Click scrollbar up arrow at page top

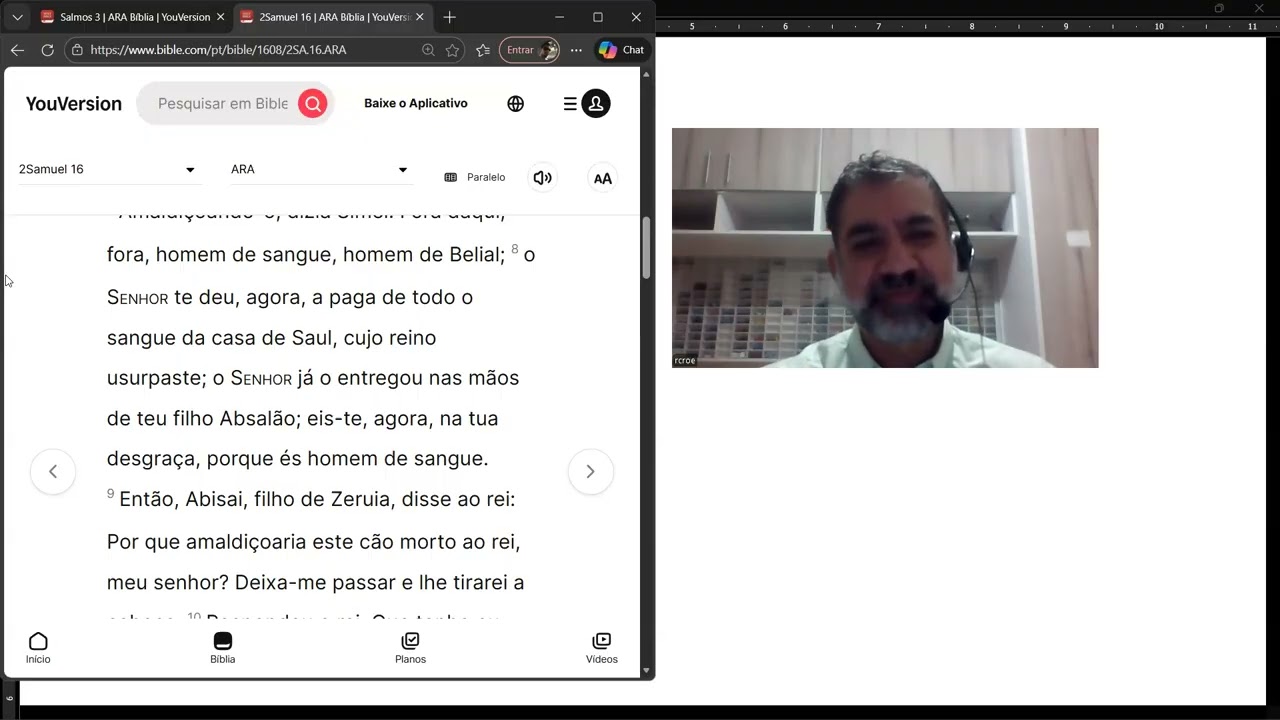click(x=646, y=74)
